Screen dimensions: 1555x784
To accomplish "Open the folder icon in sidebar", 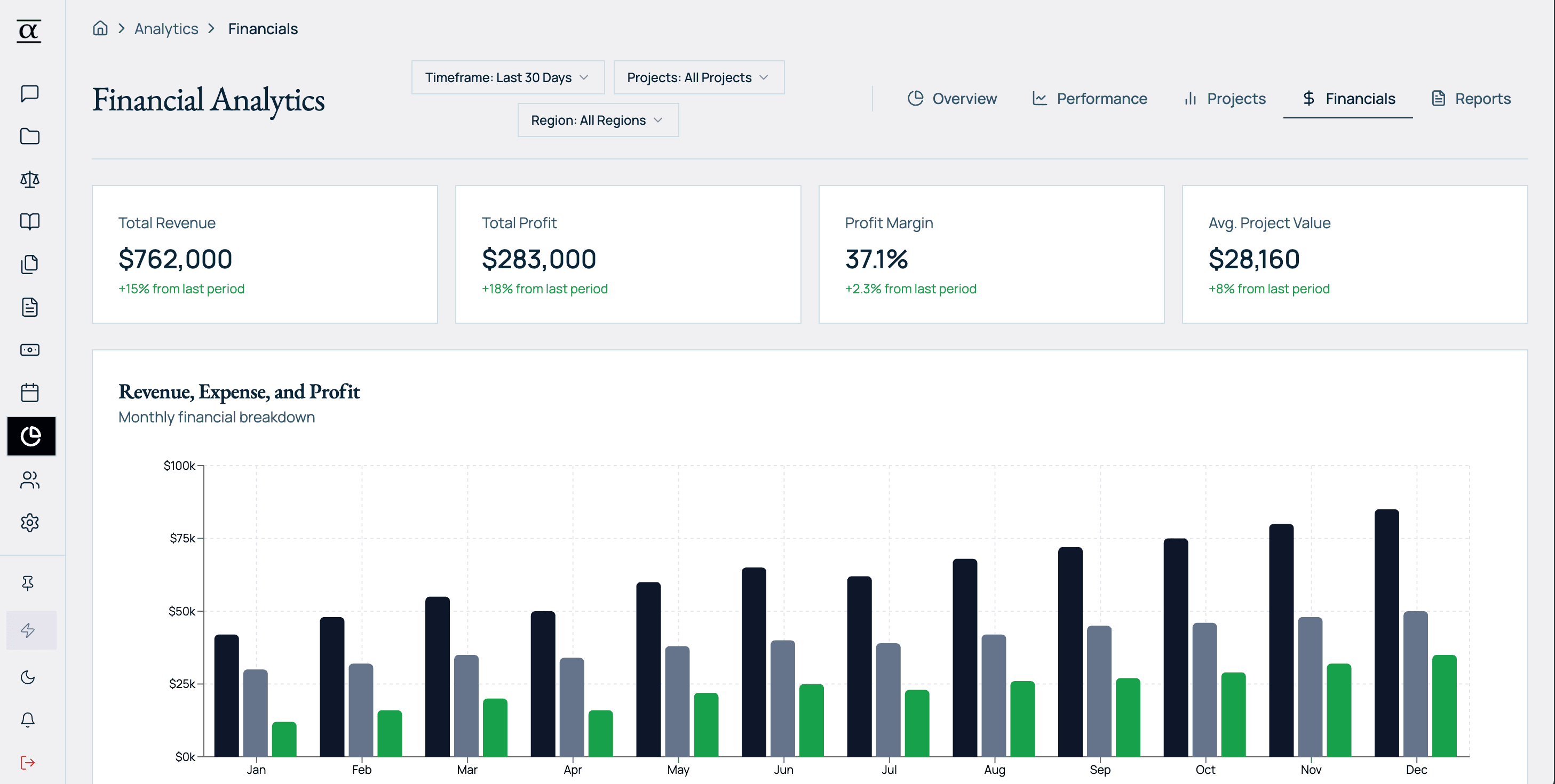I will [29, 137].
